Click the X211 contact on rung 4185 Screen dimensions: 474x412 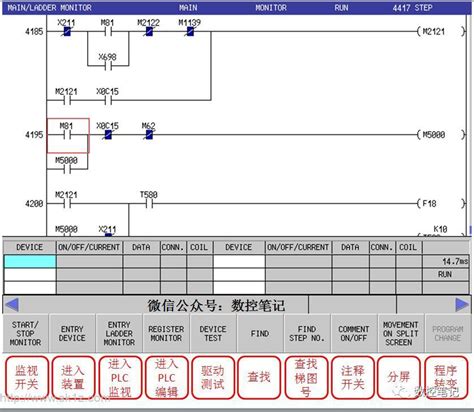[x=67, y=32]
